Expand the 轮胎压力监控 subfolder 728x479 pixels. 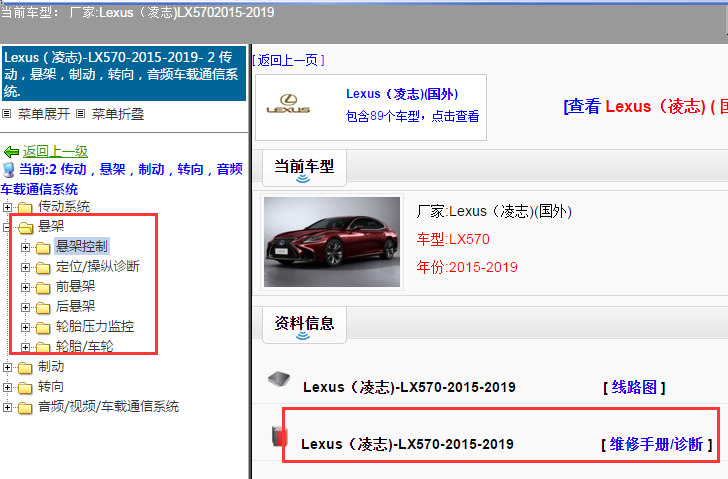coord(26,327)
